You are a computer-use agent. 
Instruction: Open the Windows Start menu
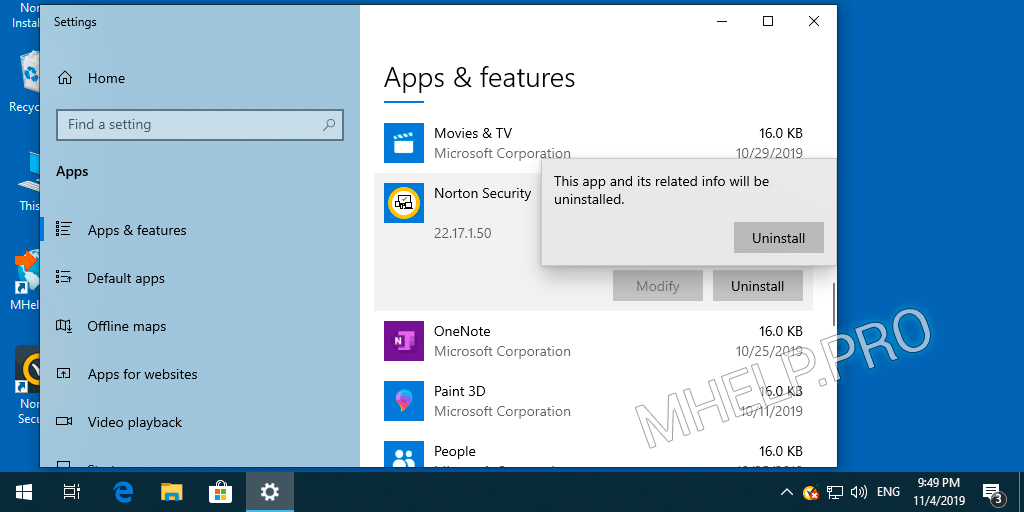[x=24, y=492]
